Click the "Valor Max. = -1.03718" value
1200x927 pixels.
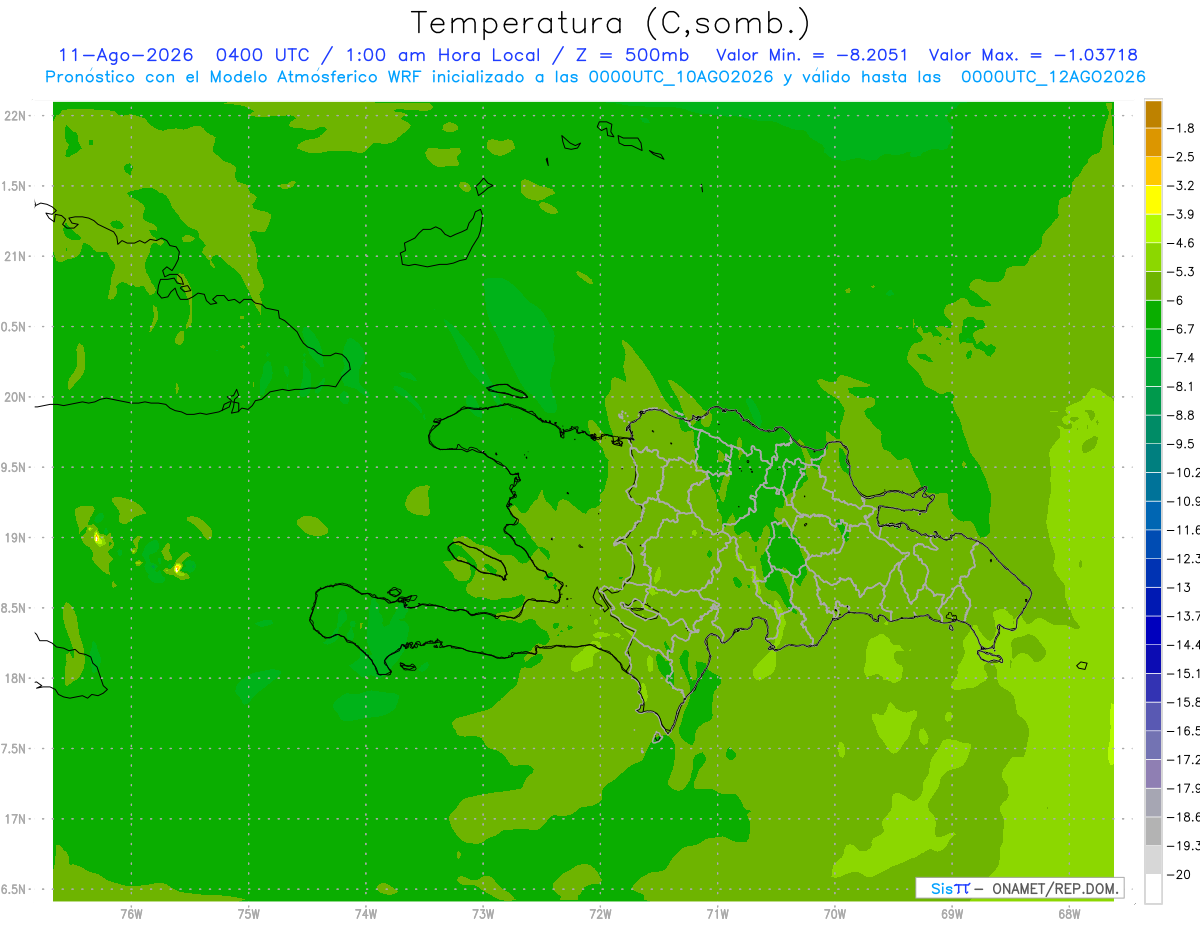click(1033, 55)
